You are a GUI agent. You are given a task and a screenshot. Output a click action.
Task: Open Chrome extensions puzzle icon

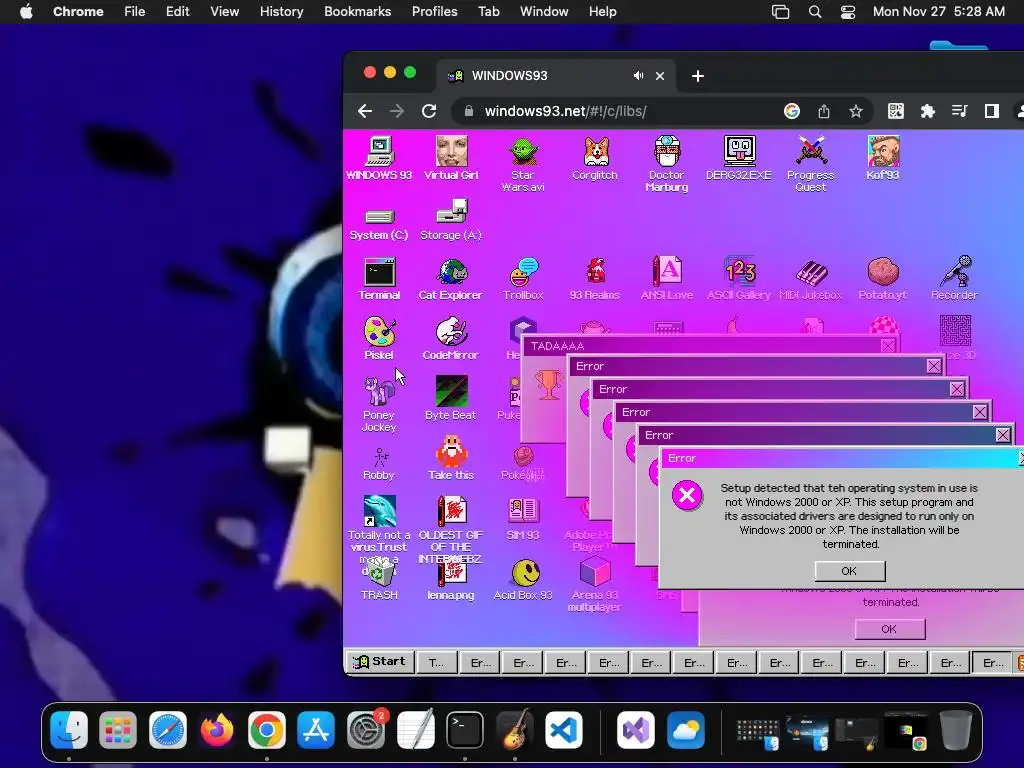pyautogui.click(x=927, y=111)
